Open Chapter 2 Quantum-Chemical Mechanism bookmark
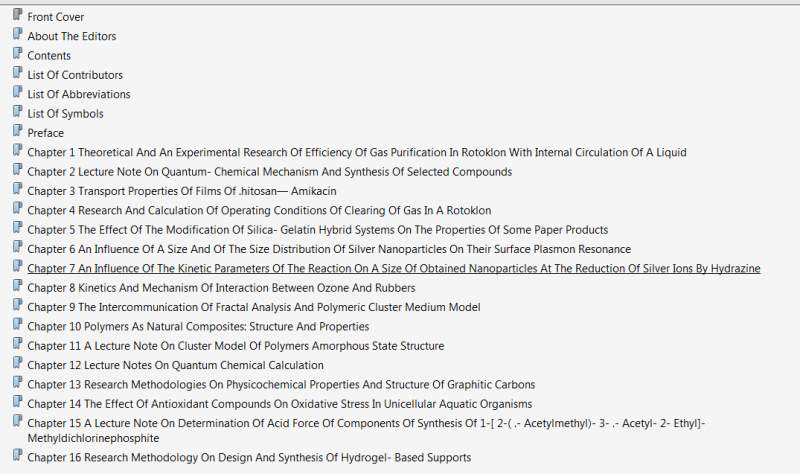Image resolution: width=800 pixels, height=474 pixels. (269, 171)
